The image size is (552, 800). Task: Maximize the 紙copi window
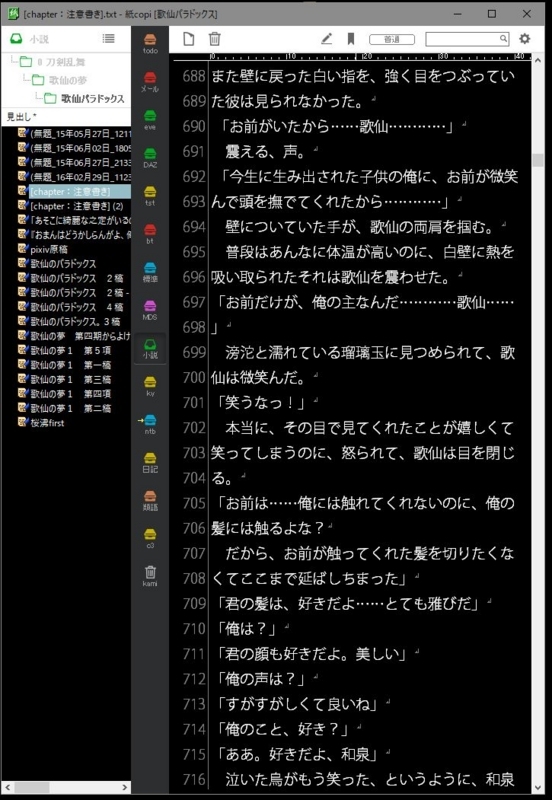(x=492, y=14)
